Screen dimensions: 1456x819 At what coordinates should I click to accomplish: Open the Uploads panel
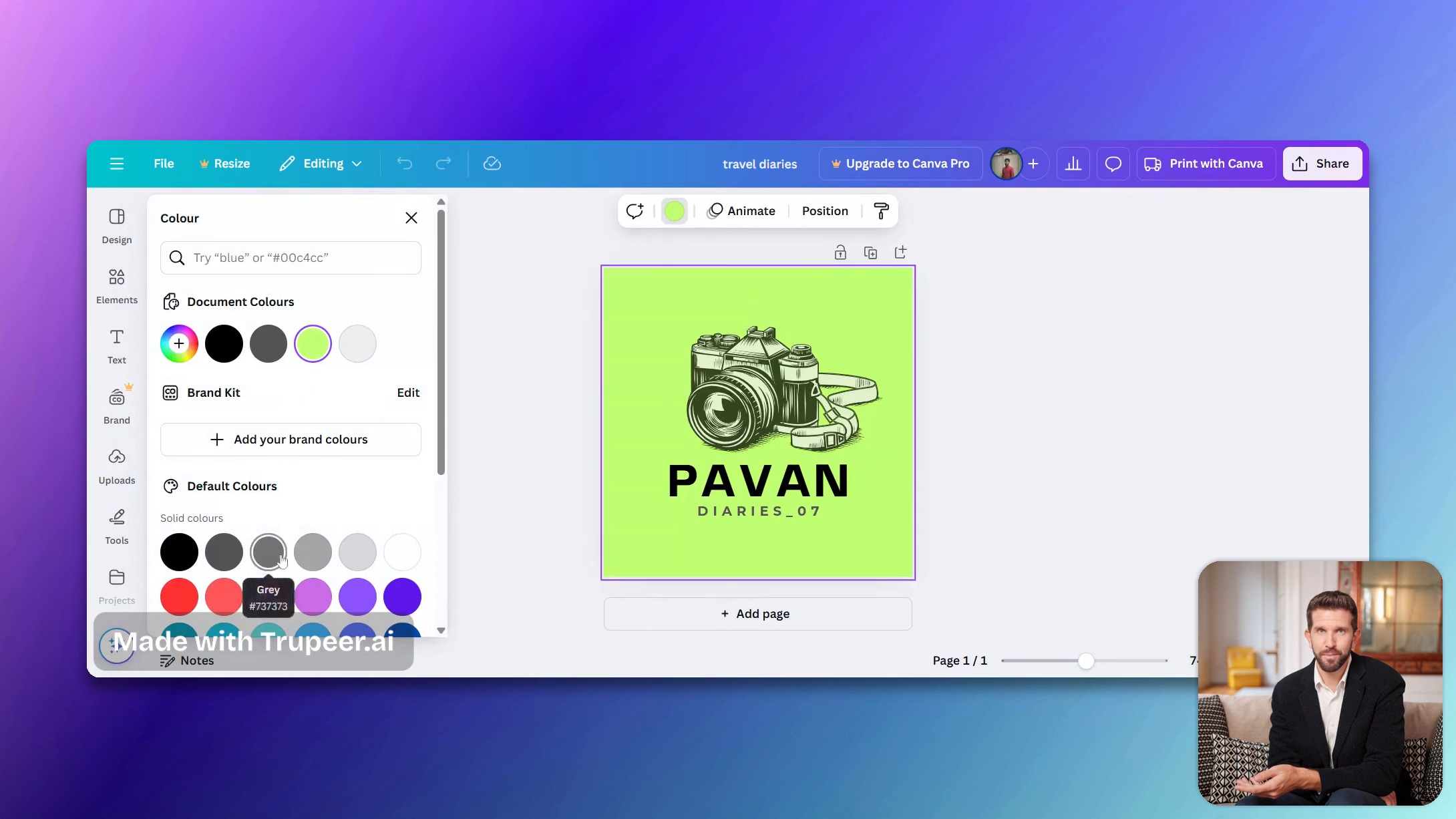116,466
